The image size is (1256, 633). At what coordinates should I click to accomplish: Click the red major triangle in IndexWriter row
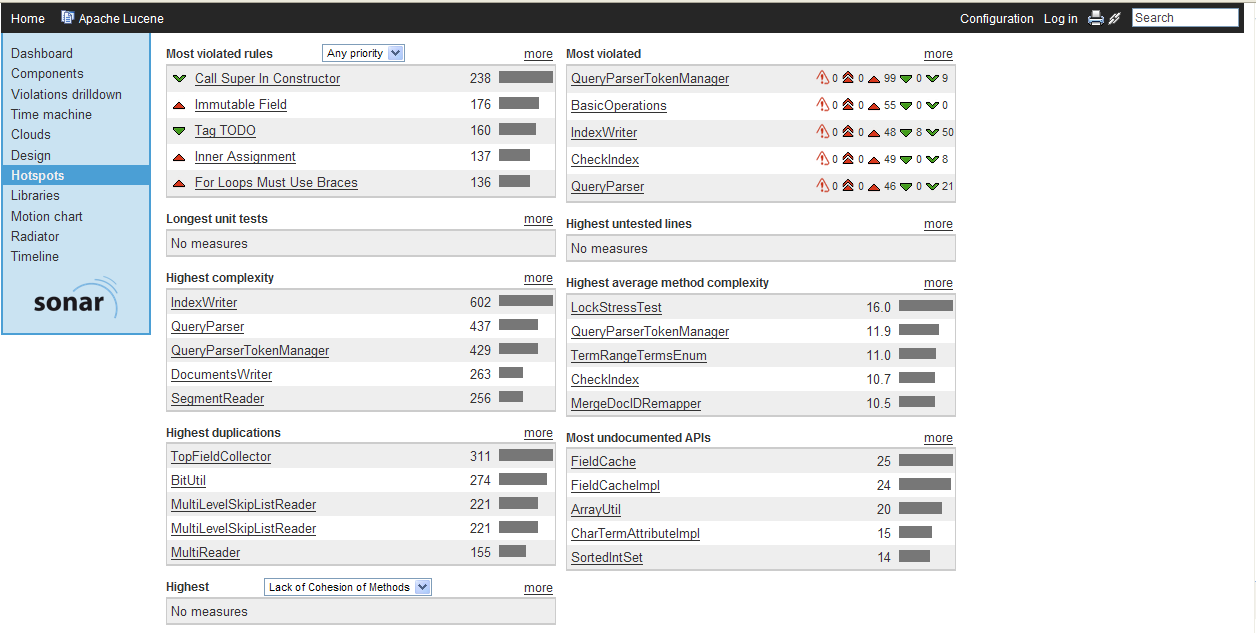coord(873,133)
